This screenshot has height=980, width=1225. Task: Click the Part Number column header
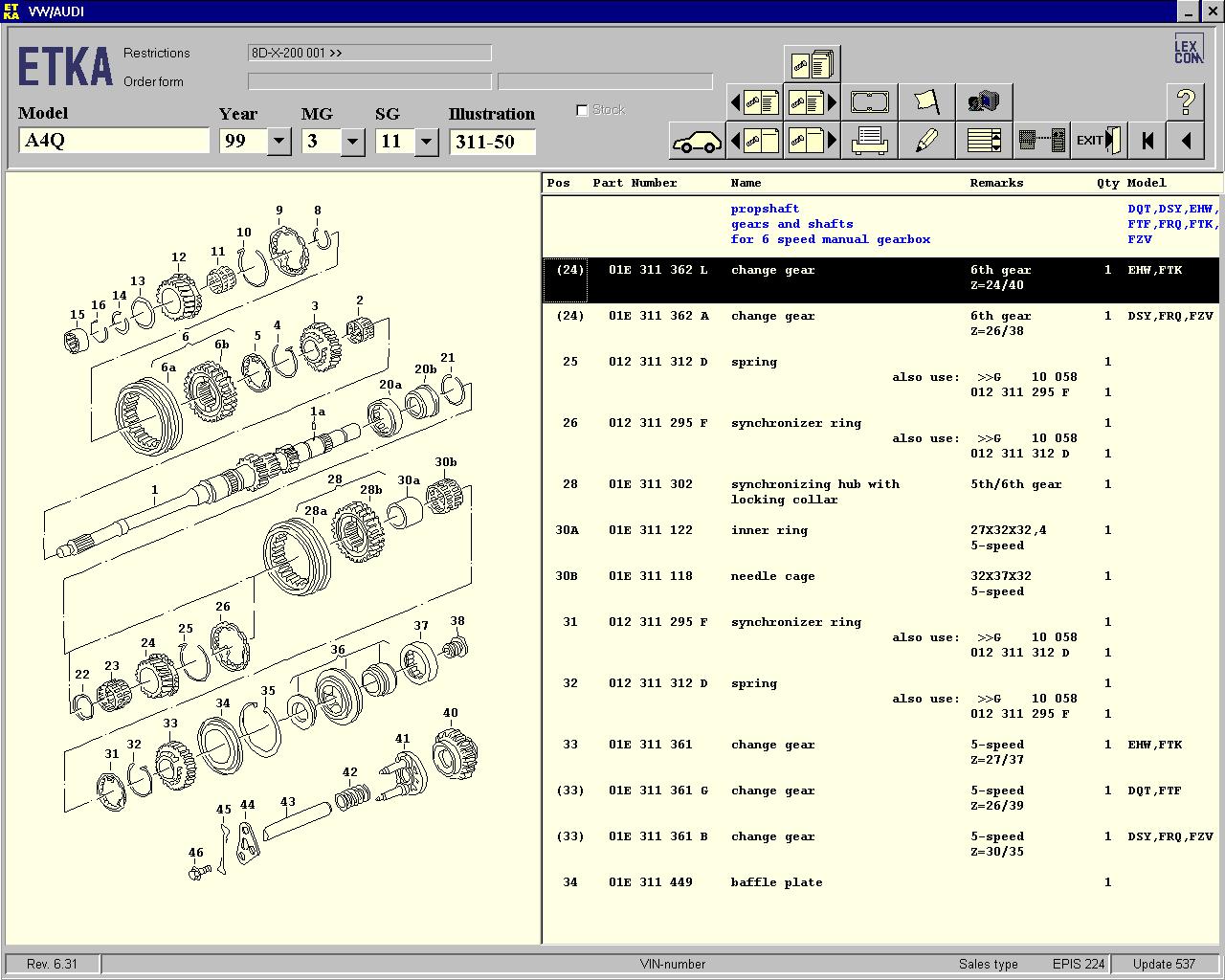(635, 183)
